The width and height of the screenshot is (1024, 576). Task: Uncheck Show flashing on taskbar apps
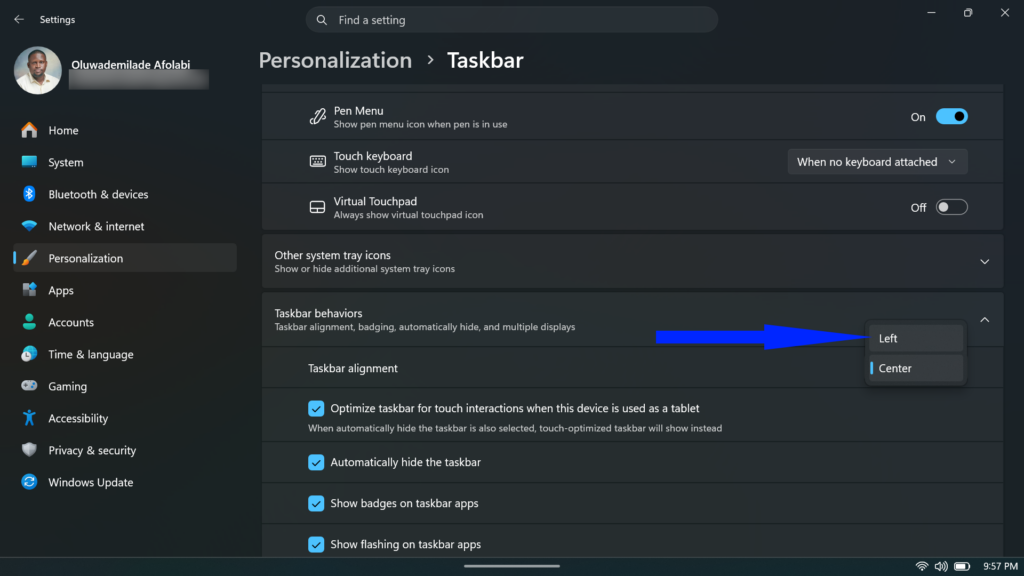[x=316, y=544]
